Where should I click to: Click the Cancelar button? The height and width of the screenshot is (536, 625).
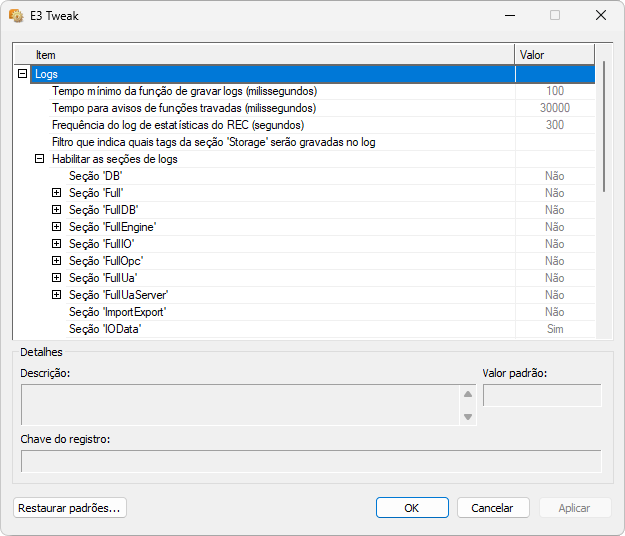(493, 508)
